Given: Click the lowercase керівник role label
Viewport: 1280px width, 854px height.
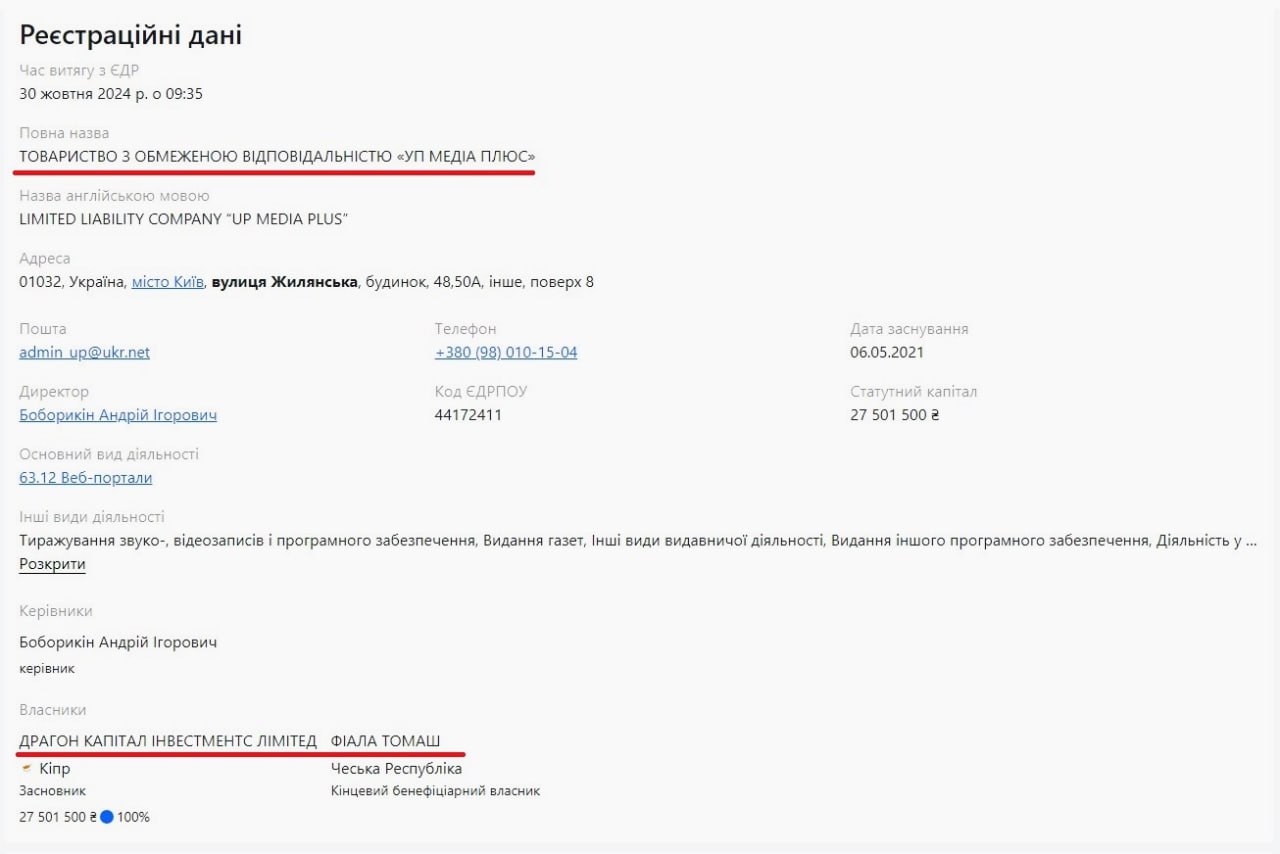Looking at the screenshot, I should click(x=47, y=668).
